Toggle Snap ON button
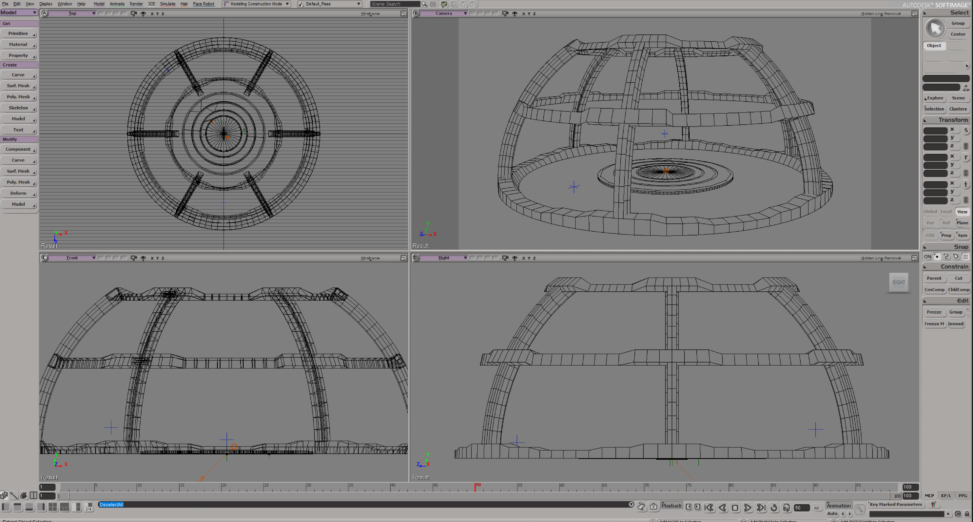 [x=927, y=257]
